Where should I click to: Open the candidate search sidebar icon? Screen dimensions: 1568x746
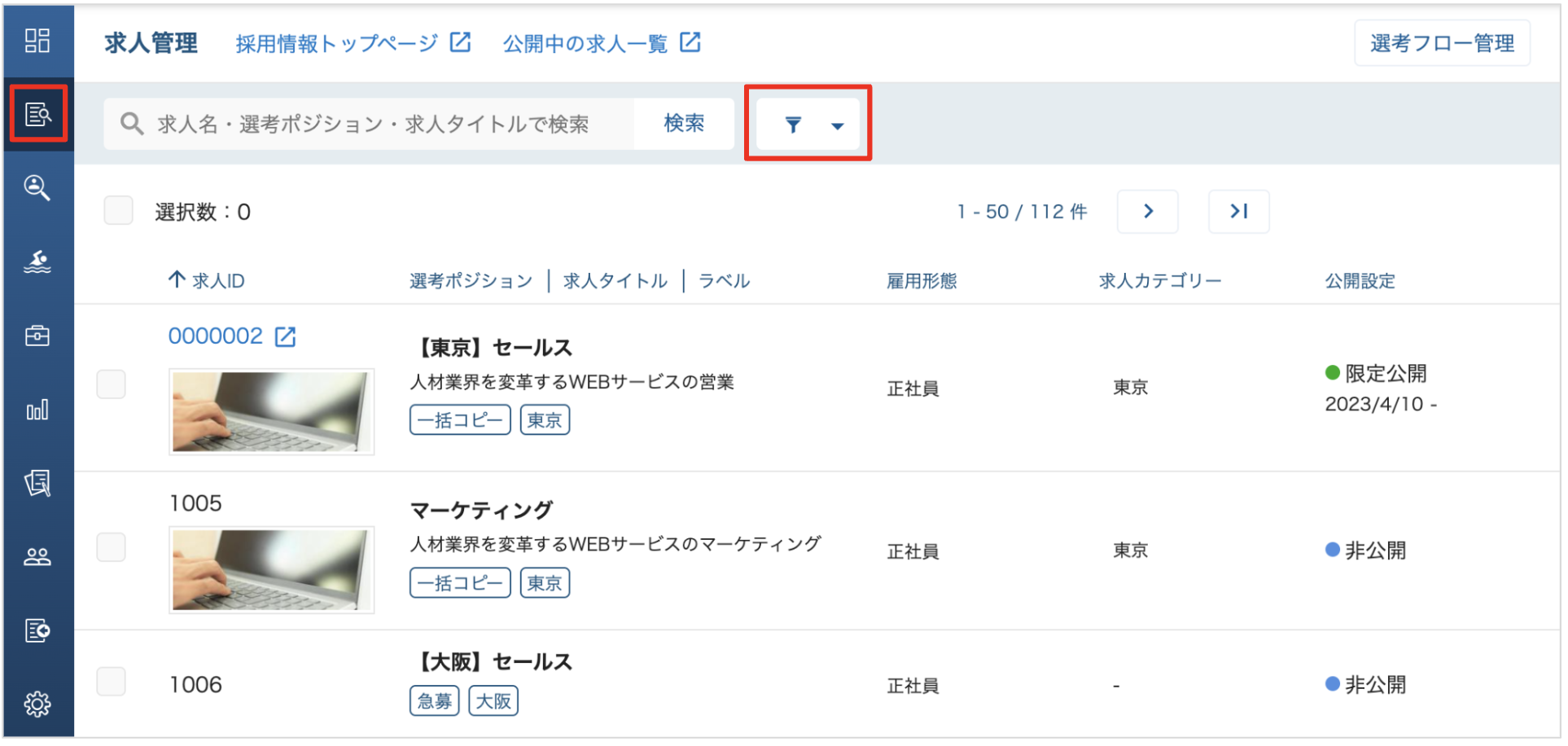click(37, 187)
